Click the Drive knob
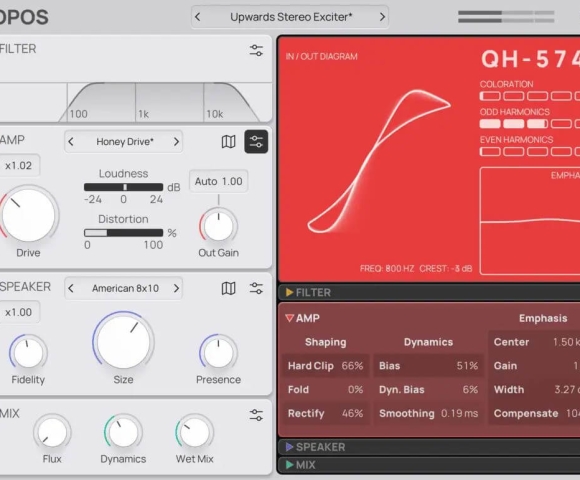580x480 pixels. click(28, 215)
